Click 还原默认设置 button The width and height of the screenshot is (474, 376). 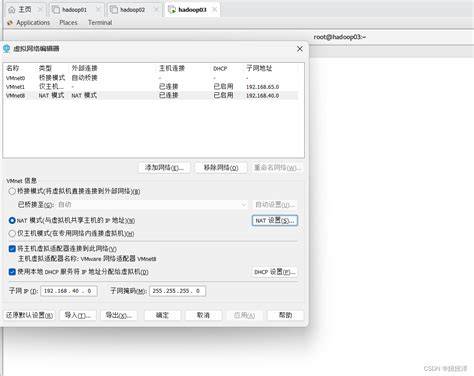point(29,315)
